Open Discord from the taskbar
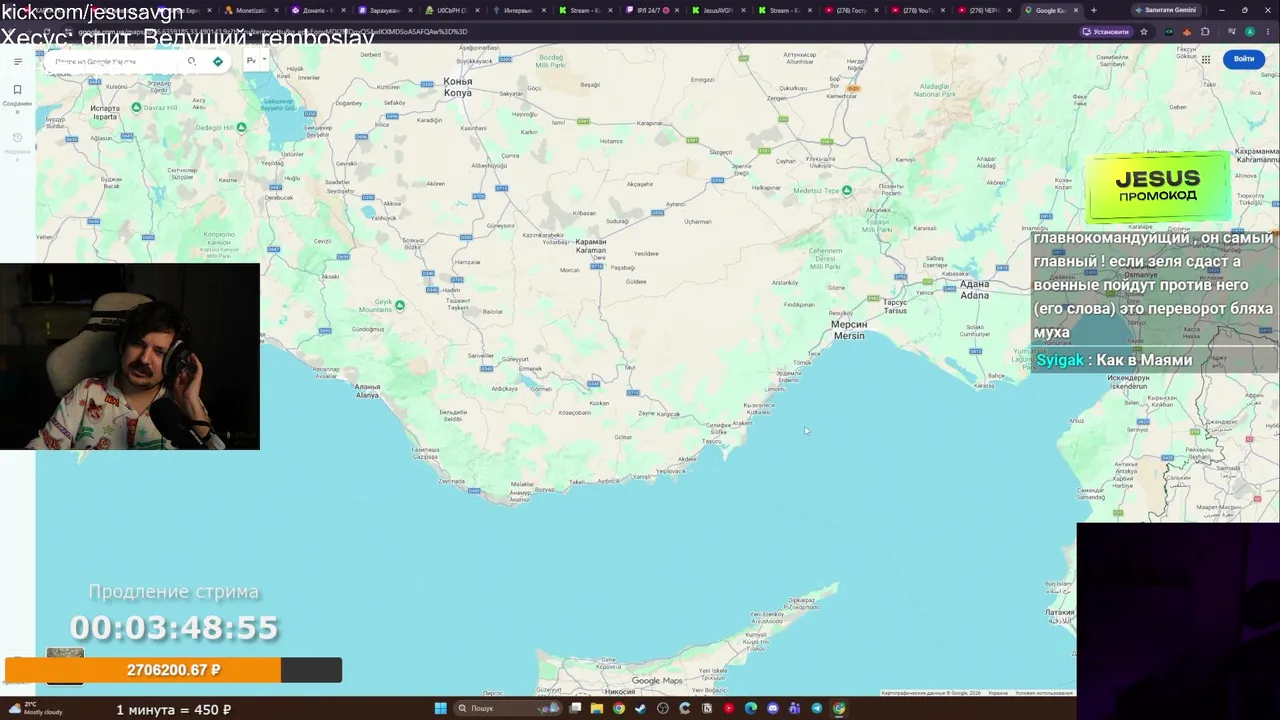This screenshot has height=720, width=1280. click(773, 708)
